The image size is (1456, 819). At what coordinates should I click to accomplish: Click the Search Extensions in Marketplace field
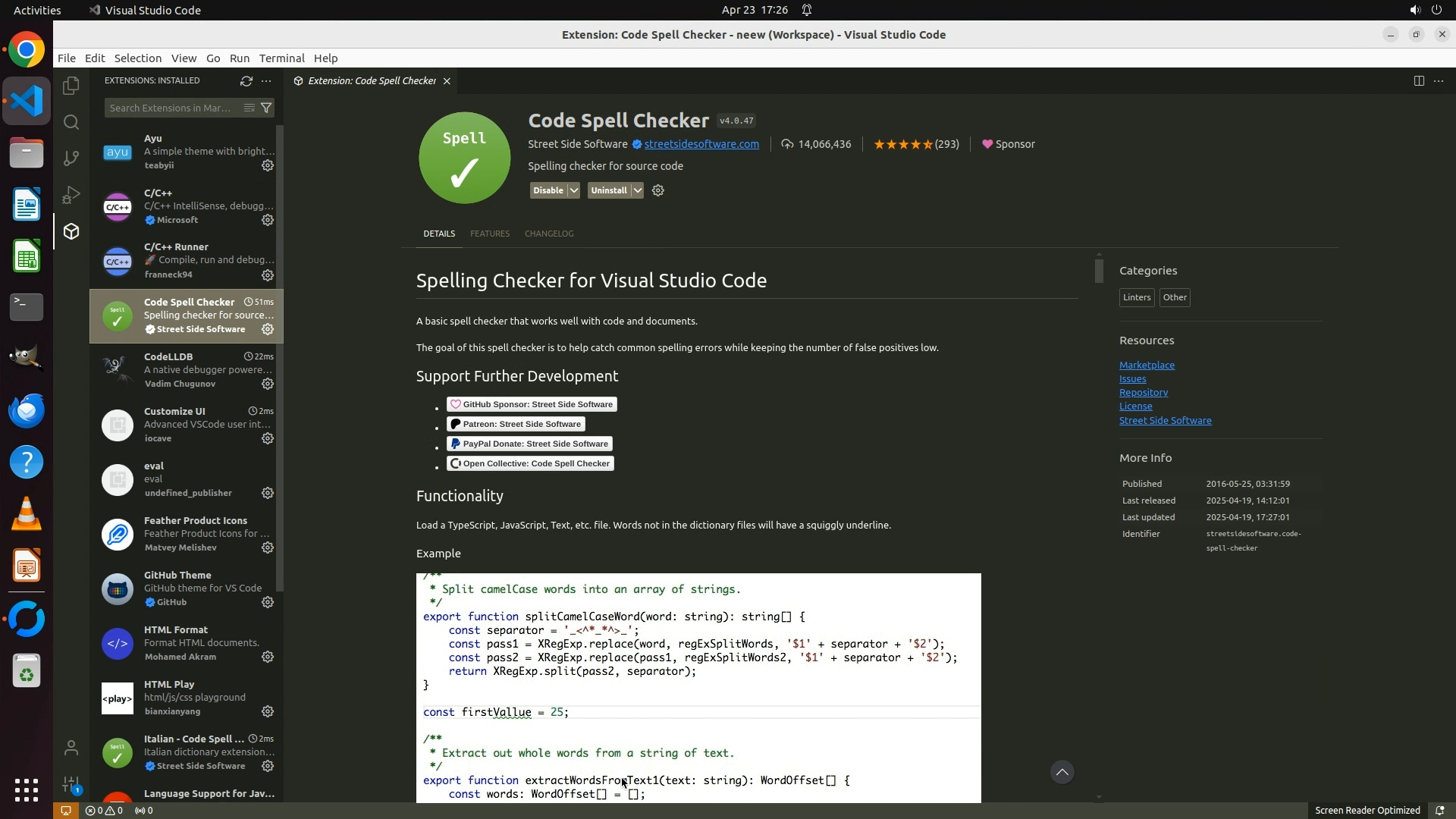pos(171,108)
